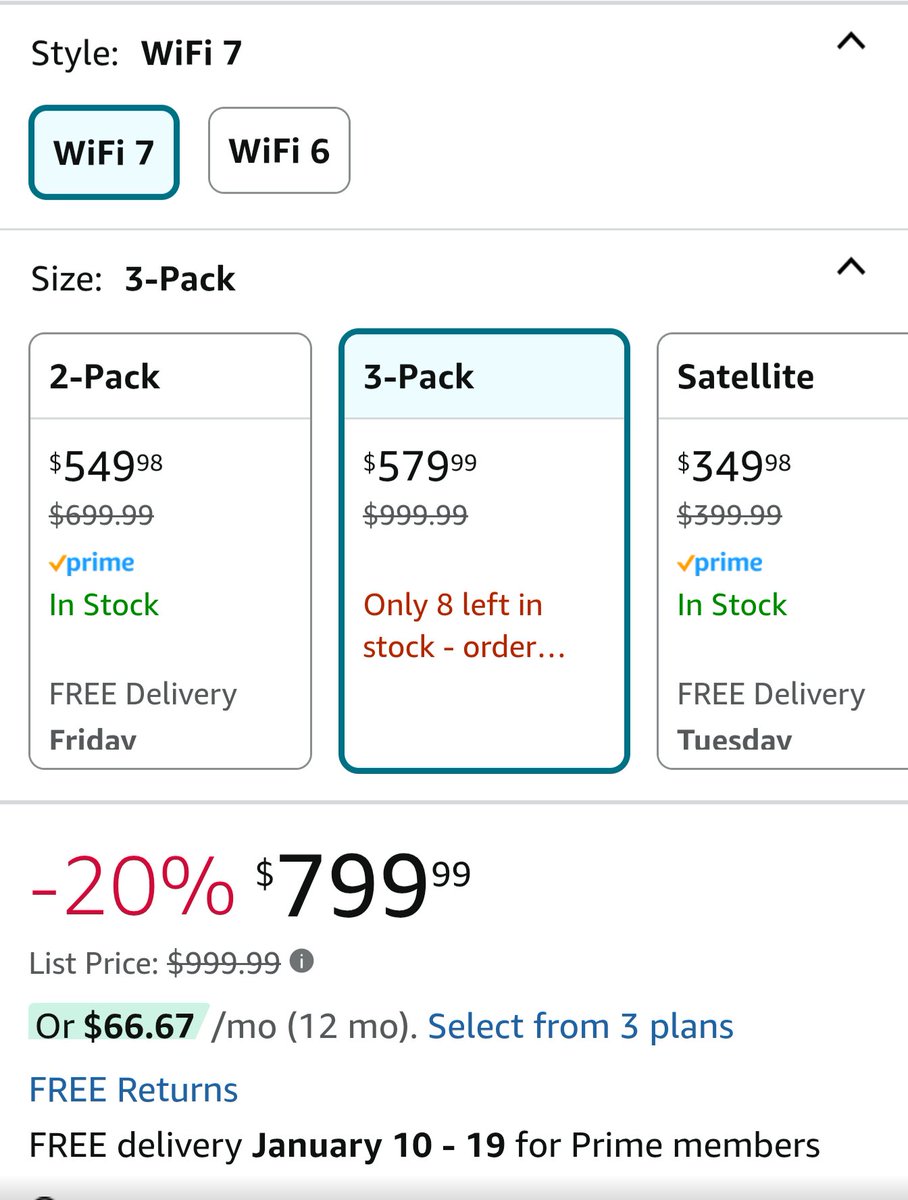Choose the Satellite size card

point(782,550)
